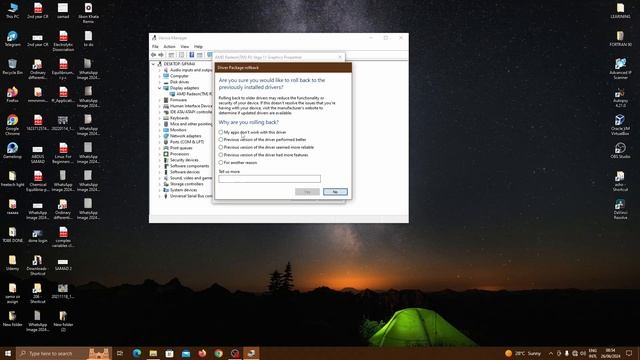640x360 pixels.
Task: Click the Gameloop desktop icon
Action: coord(12,151)
